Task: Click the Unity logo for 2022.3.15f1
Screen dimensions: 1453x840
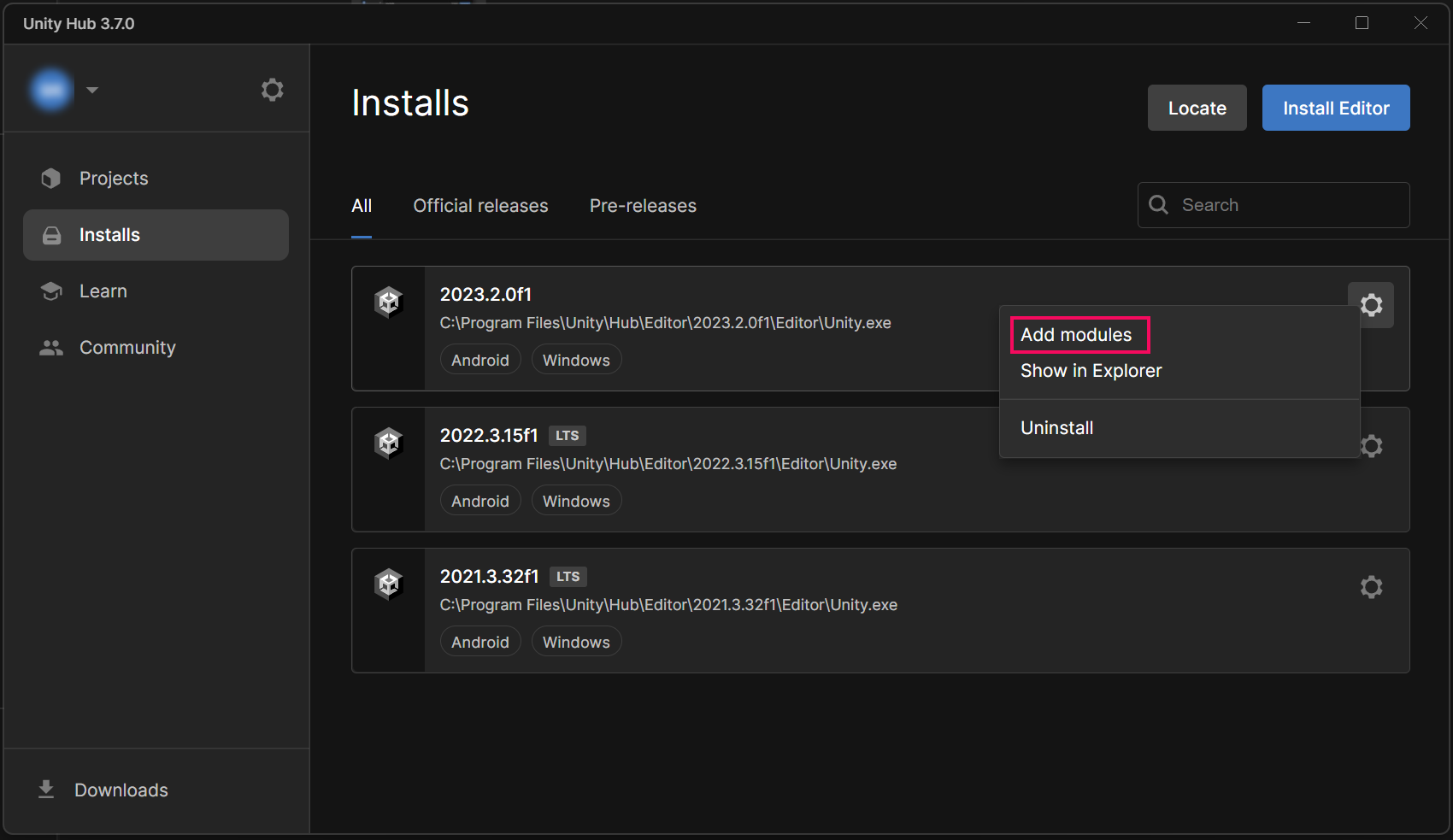Action: [x=389, y=443]
